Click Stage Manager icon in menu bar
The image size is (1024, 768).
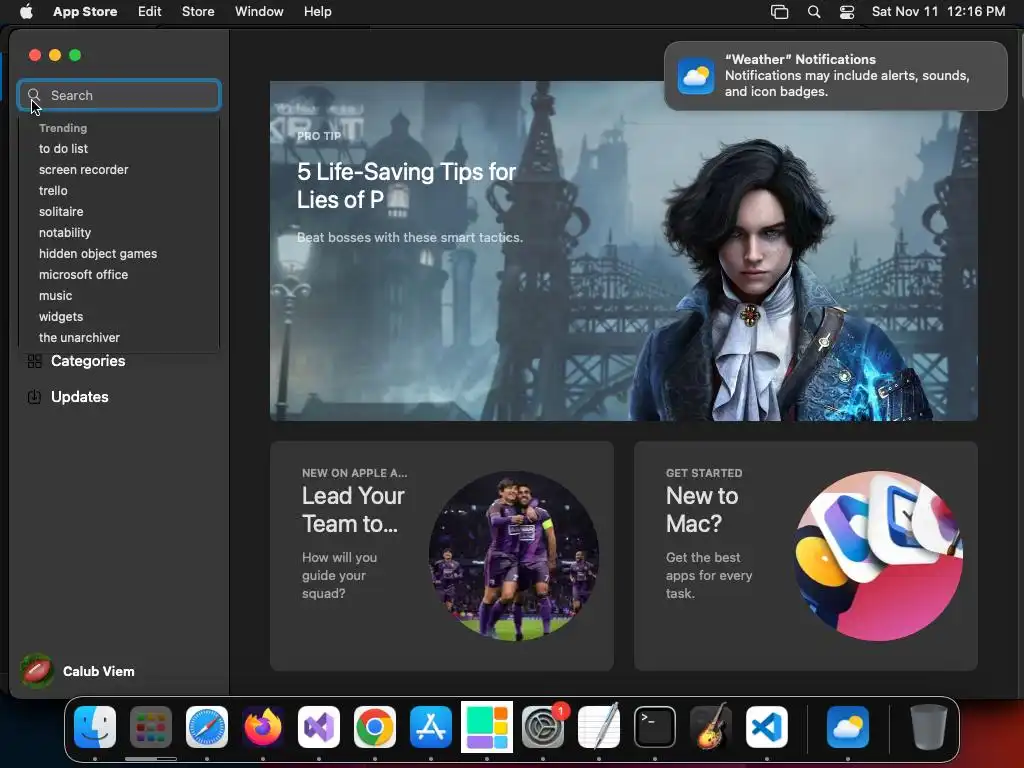(x=779, y=12)
